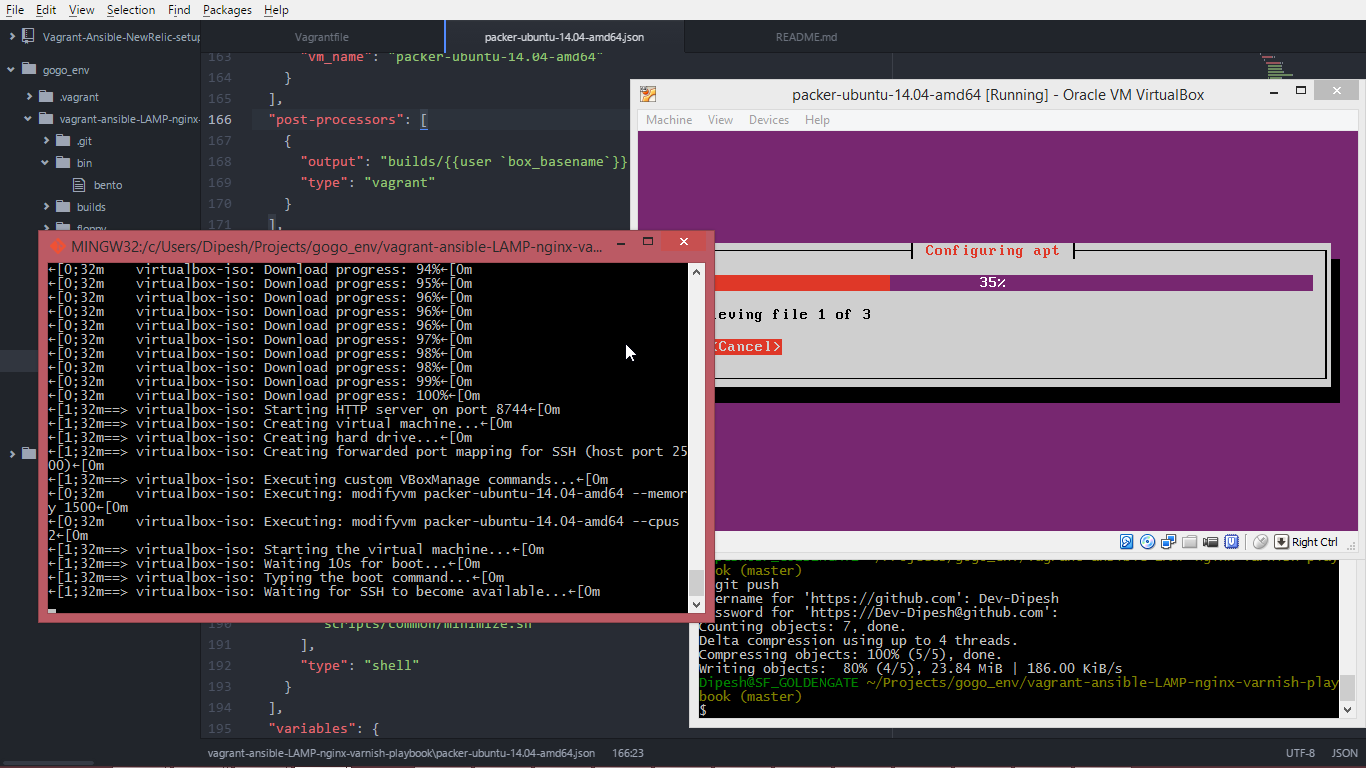This screenshot has width=1366, height=768.
Task: Switch to the packer-ubuntu-14.04-amd64.json tab
Action: [x=565, y=37]
